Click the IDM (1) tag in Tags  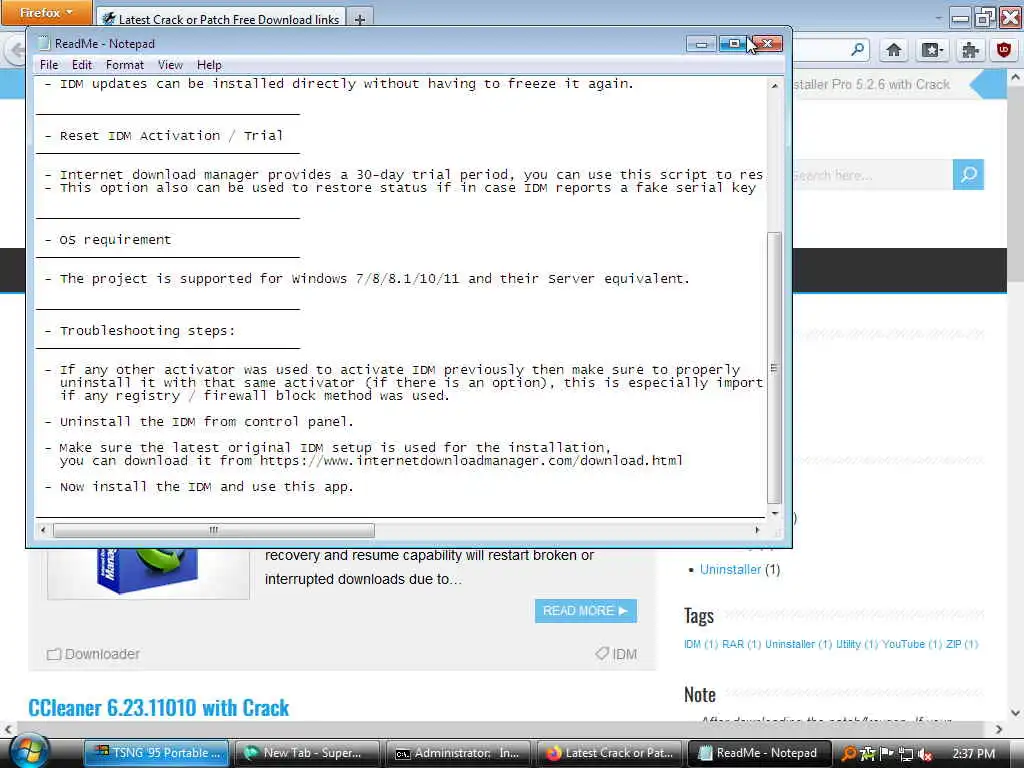pyautogui.click(x=701, y=644)
